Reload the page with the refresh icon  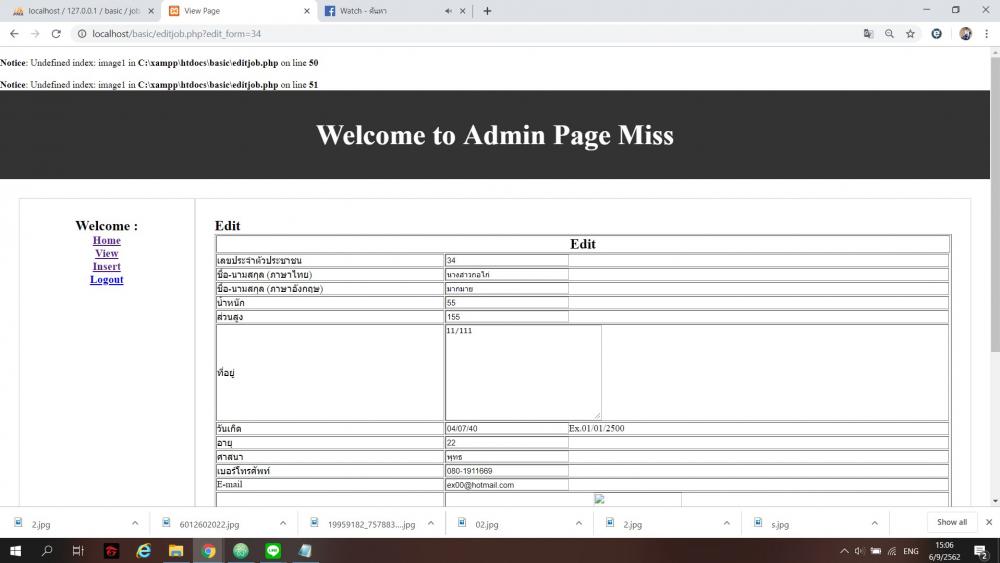coord(56,34)
